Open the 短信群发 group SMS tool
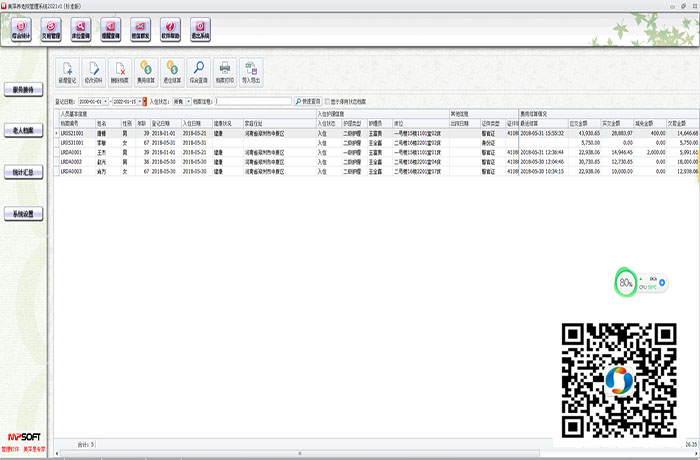The image size is (700, 460). pyautogui.click(x=141, y=30)
